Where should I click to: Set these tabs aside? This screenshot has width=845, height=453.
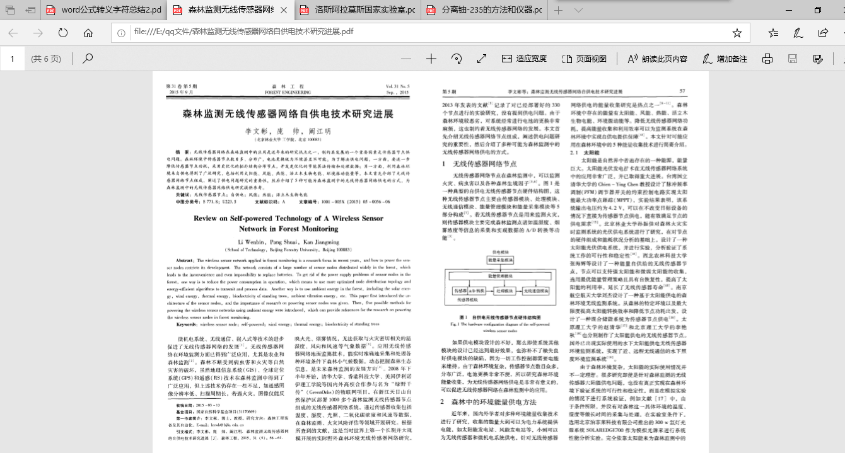(x=30, y=10)
